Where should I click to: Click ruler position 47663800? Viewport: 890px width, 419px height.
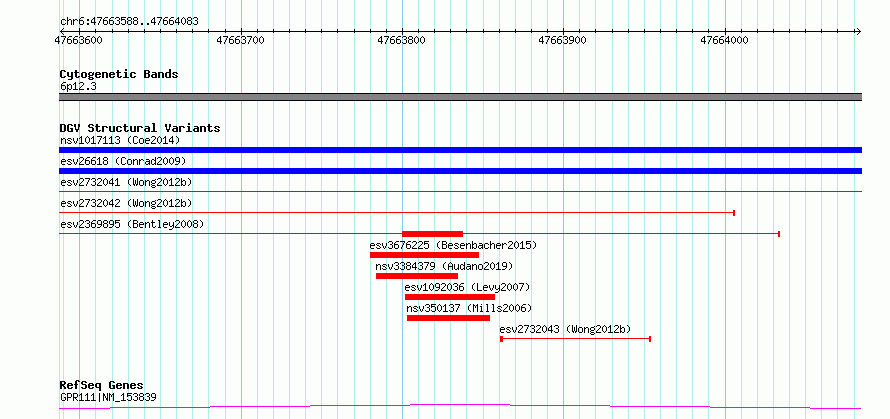(402, 40)
